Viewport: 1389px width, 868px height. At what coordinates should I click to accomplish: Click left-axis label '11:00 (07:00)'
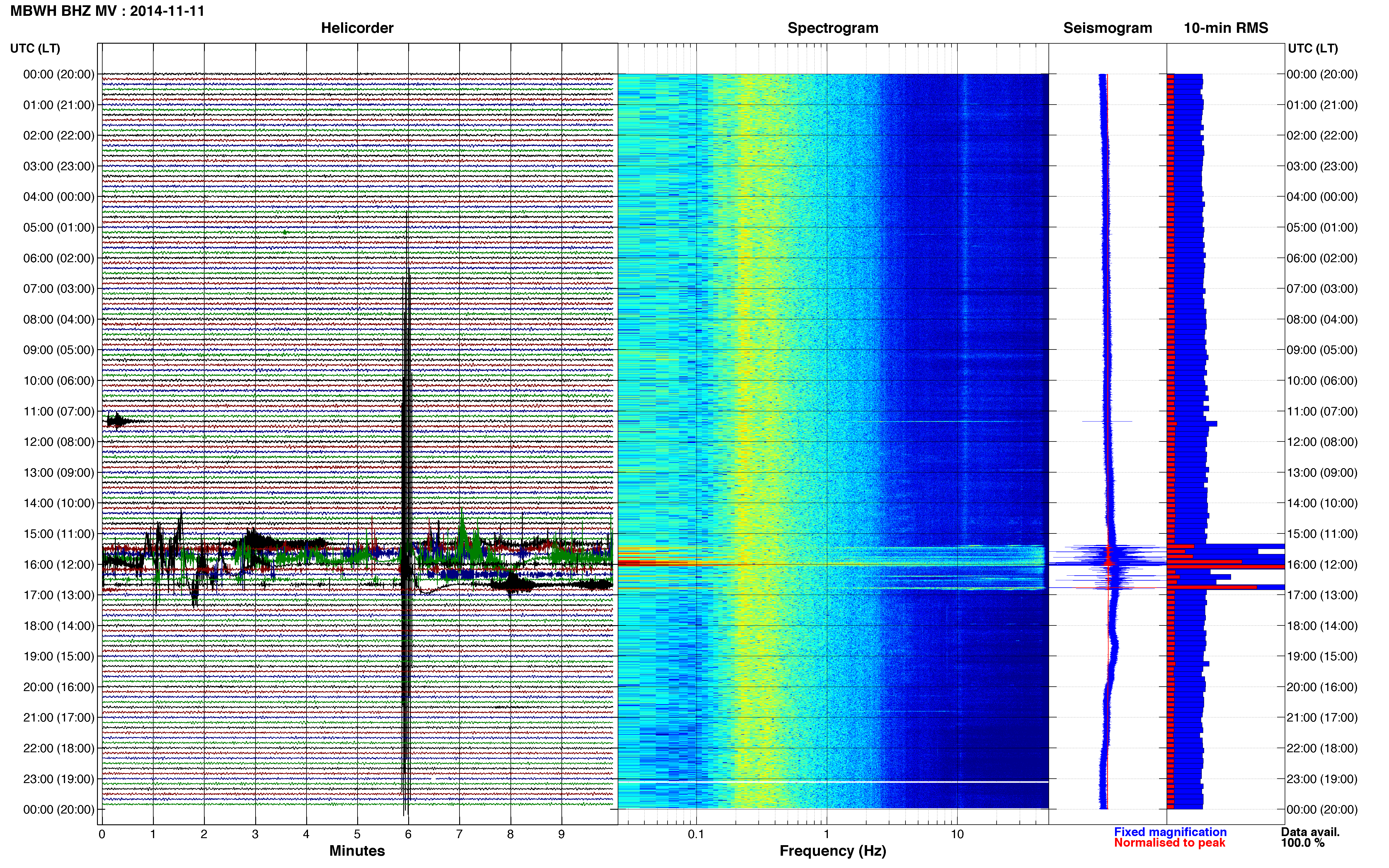(59, 412)
